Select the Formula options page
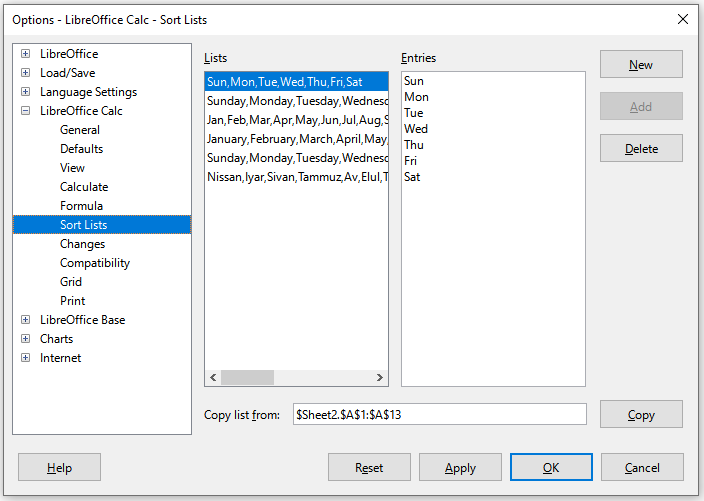The image size is (704, 501). [81, 206]
